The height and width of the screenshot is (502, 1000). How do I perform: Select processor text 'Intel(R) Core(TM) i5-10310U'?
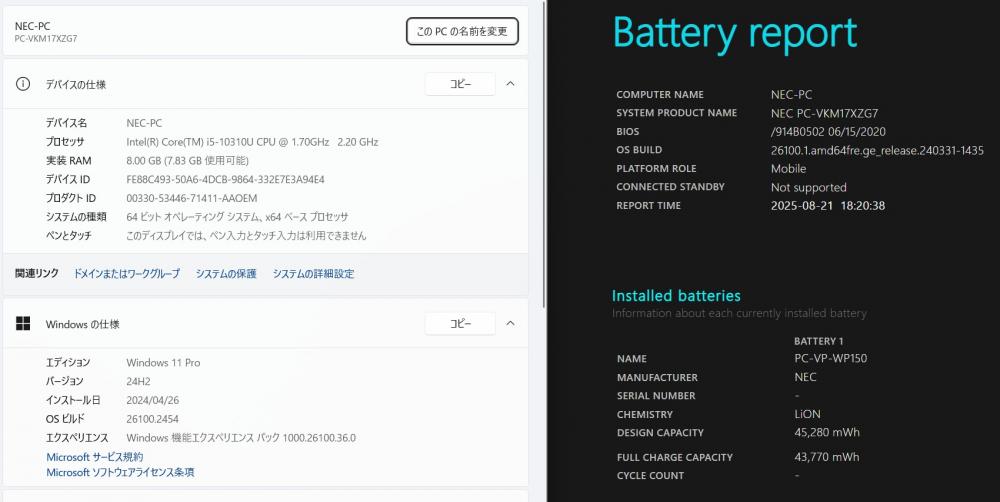pyautogui.click(x=189, y=142)
